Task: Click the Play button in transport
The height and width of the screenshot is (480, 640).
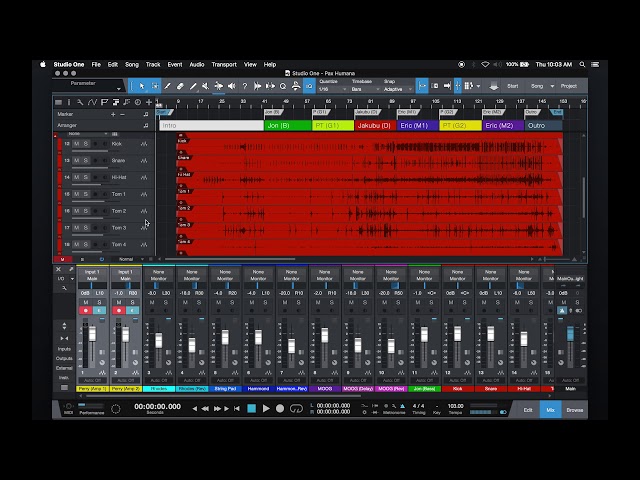Action: [x=266, y=408]
